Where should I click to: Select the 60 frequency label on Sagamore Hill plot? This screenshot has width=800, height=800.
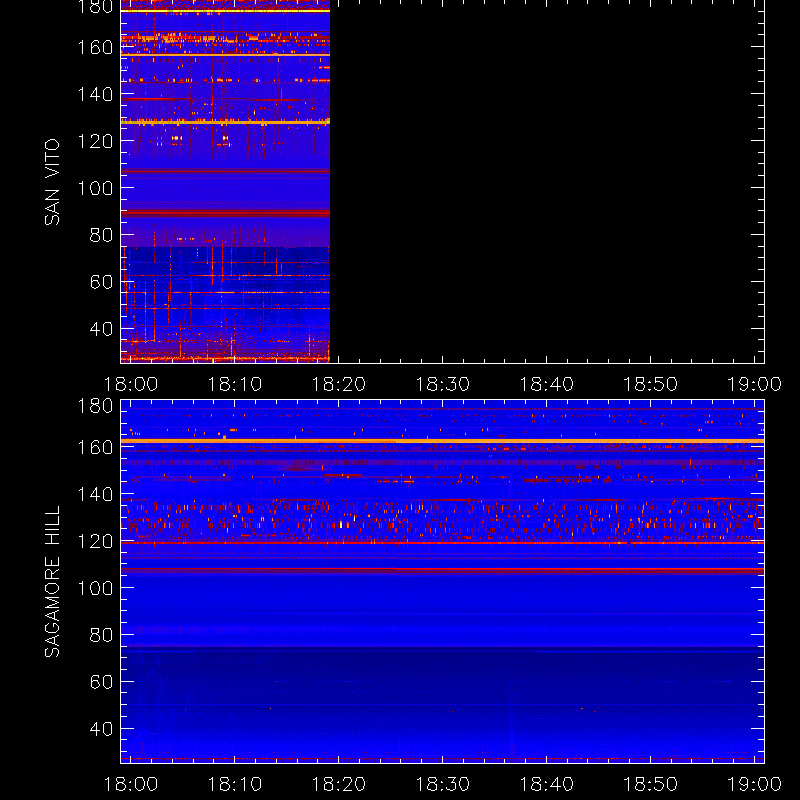101,682
